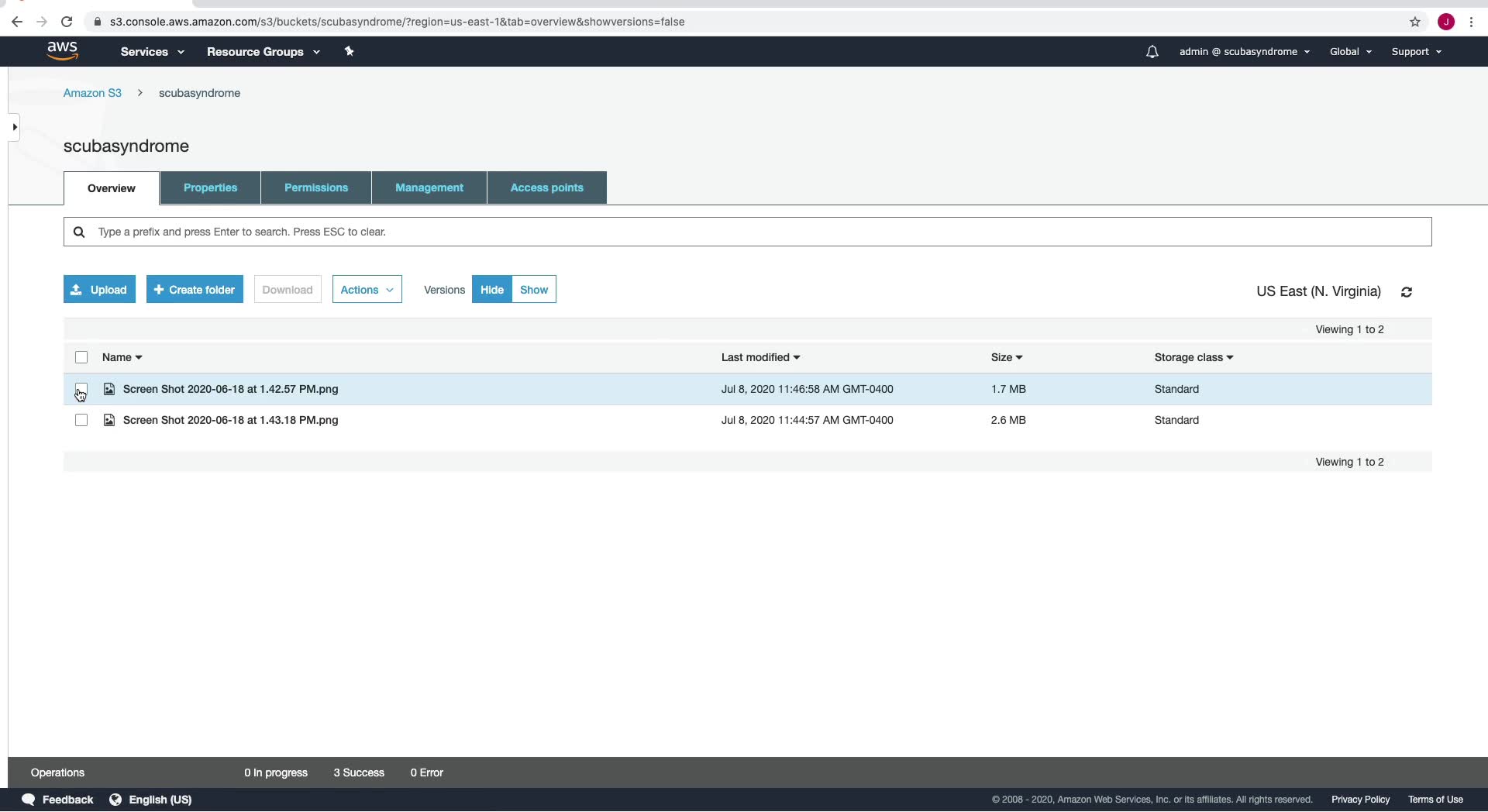
Task: Click the Operations label in status bar
Action: 57,772
